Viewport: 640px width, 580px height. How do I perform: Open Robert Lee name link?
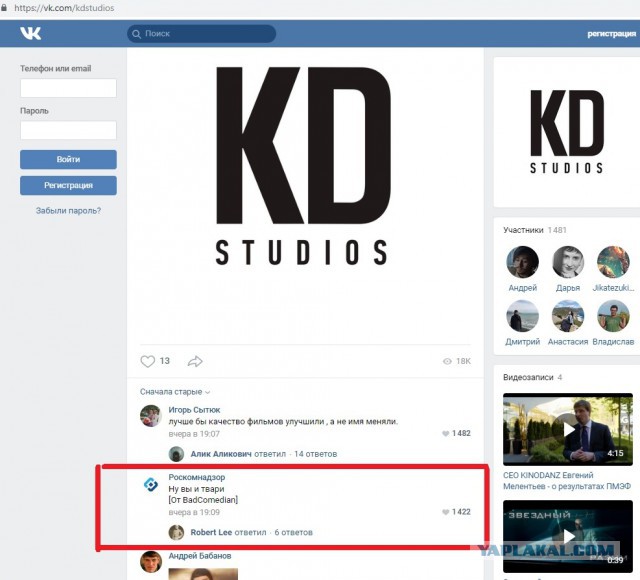click(x=211, y=532)
